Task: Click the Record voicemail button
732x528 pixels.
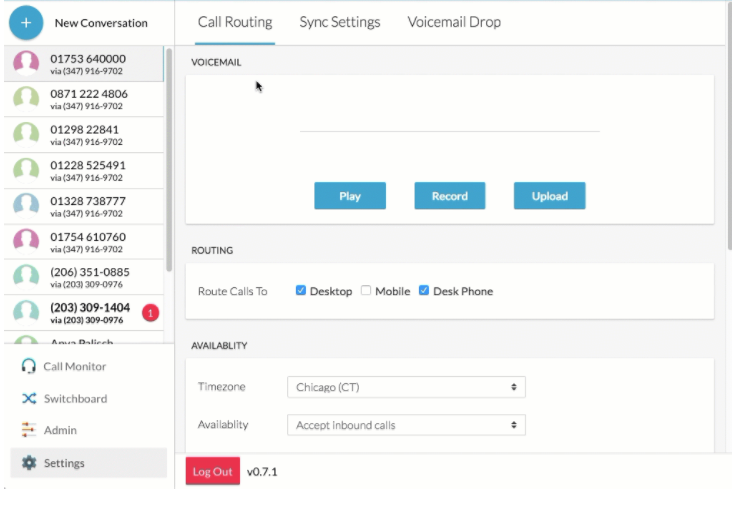Action: (449, 196)
